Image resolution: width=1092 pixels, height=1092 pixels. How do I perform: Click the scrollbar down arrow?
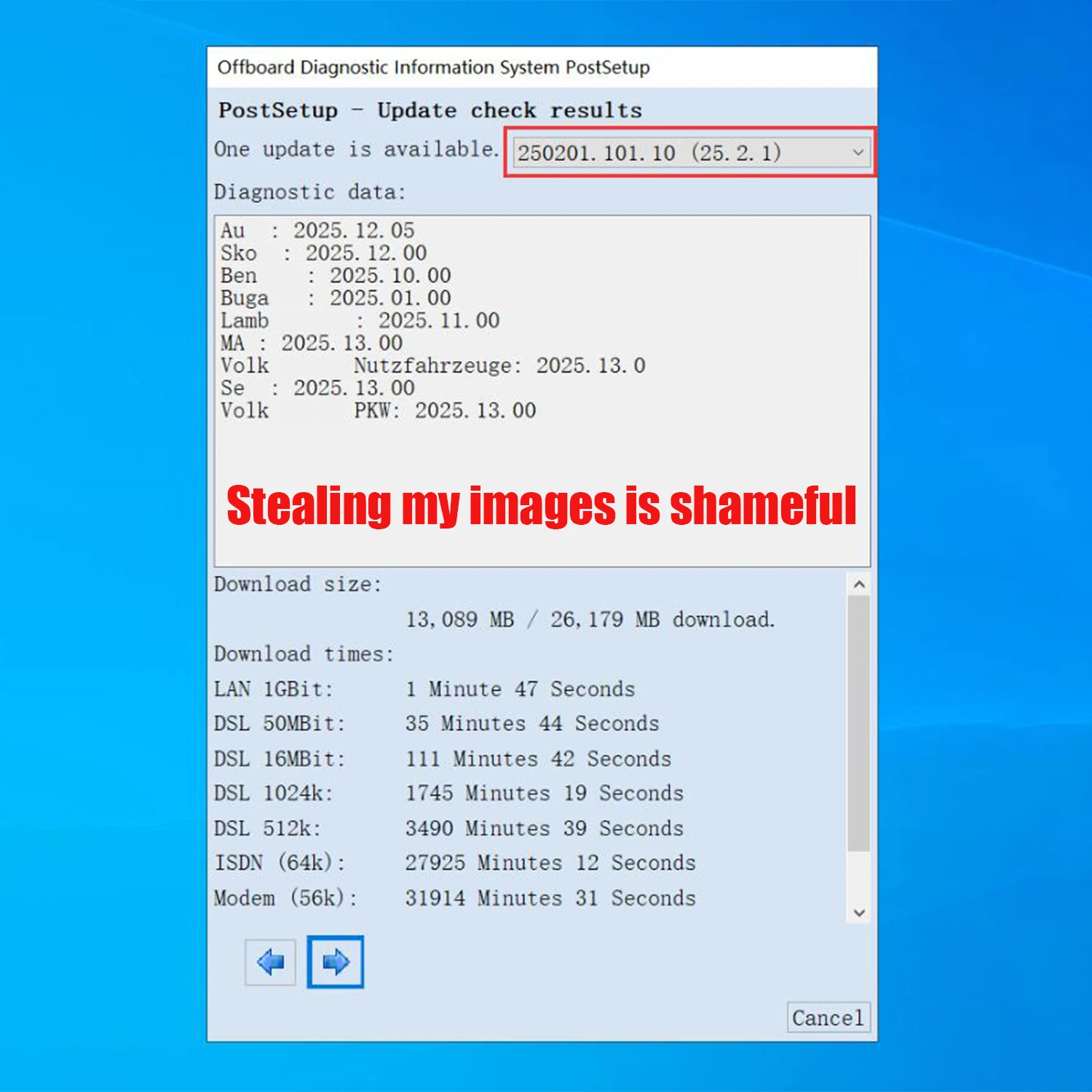[859, 912]
